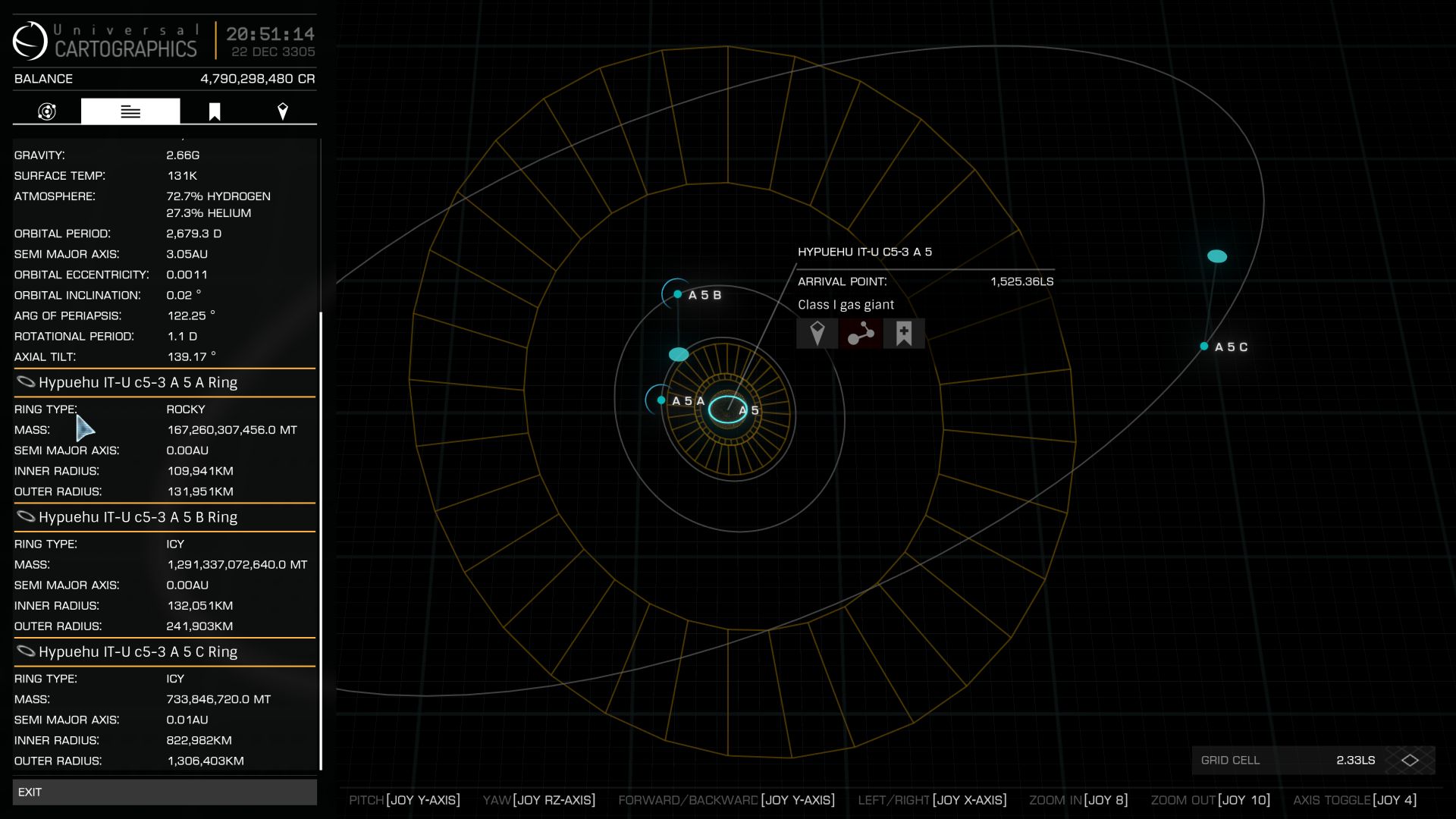Viewport: 1456px width, 819px height.
Task: Open the Hypuehu IT-U c5-3 A 5 A Ring header
Action: pos(165,382)
